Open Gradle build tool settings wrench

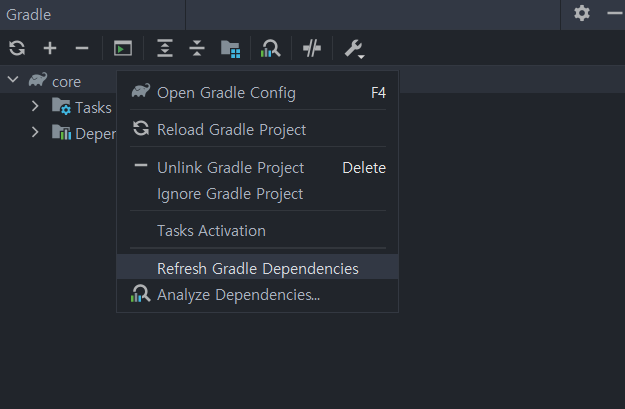[x=354, y=49]
